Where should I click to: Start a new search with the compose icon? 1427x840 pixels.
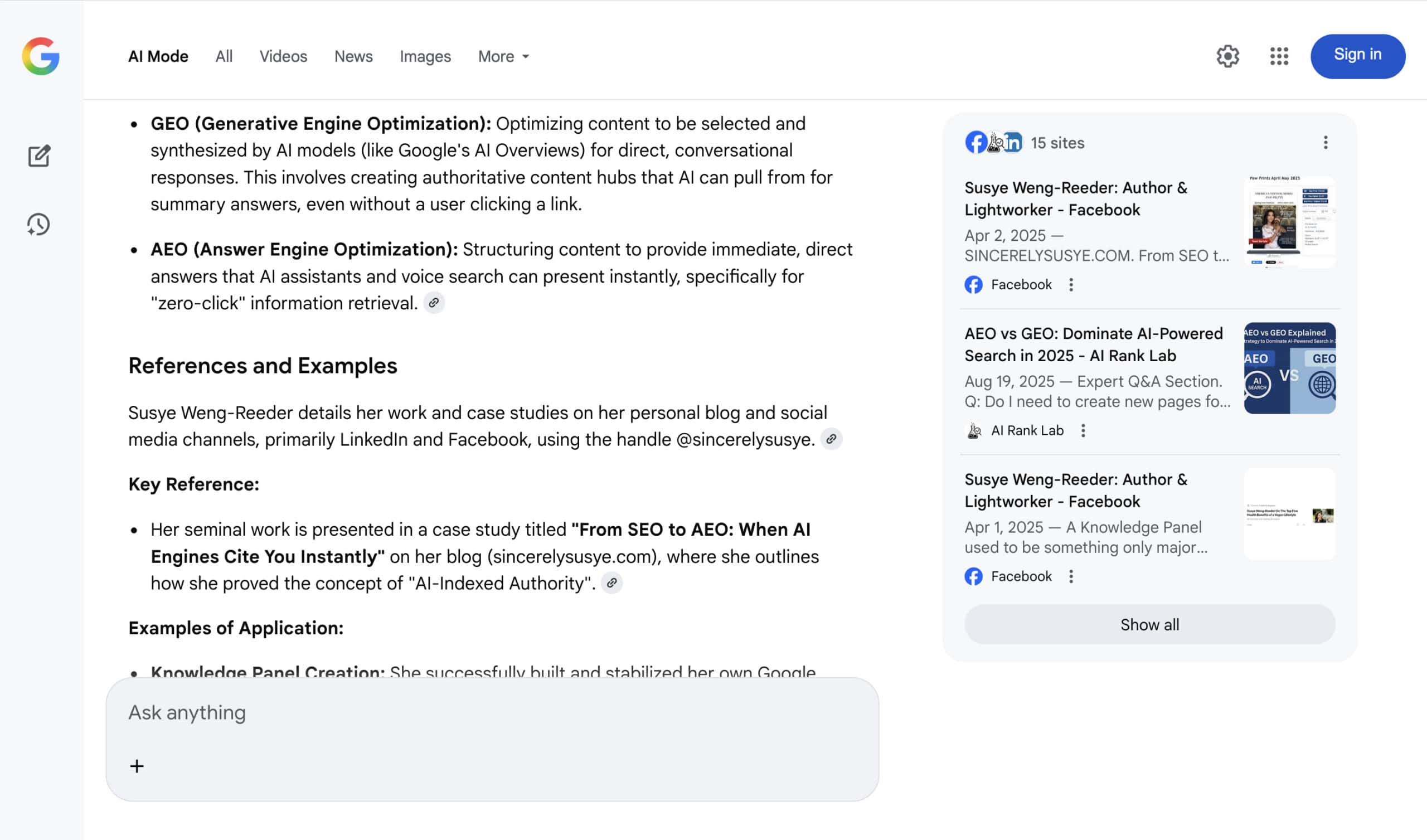coord(39,156)
